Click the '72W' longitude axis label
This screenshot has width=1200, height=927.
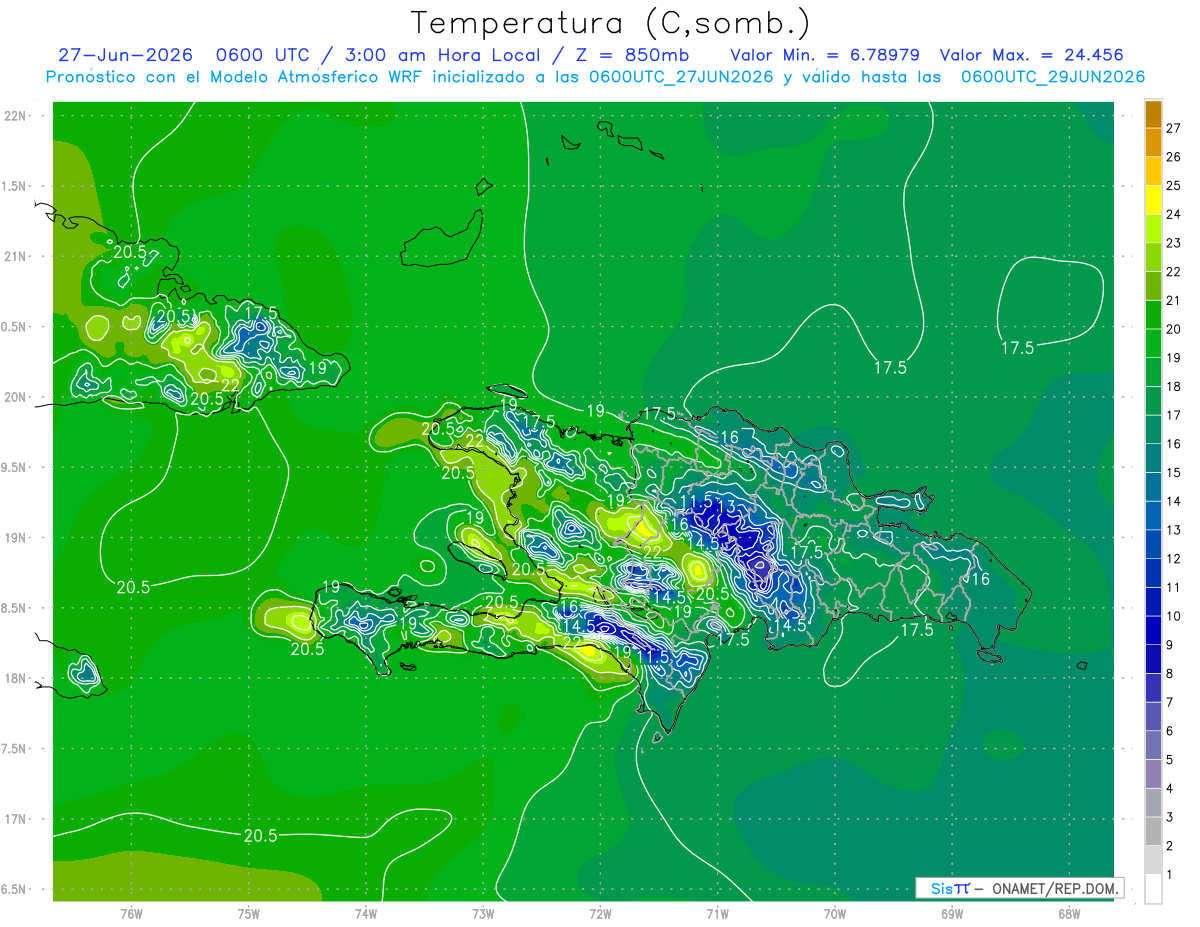point(600,913)
